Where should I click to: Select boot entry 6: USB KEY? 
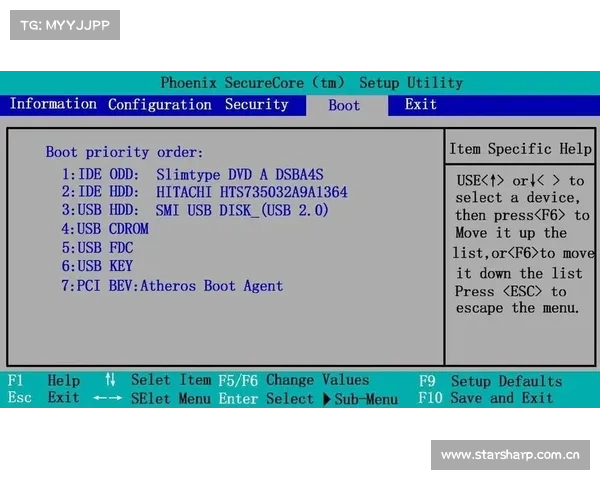pos(97,266)
